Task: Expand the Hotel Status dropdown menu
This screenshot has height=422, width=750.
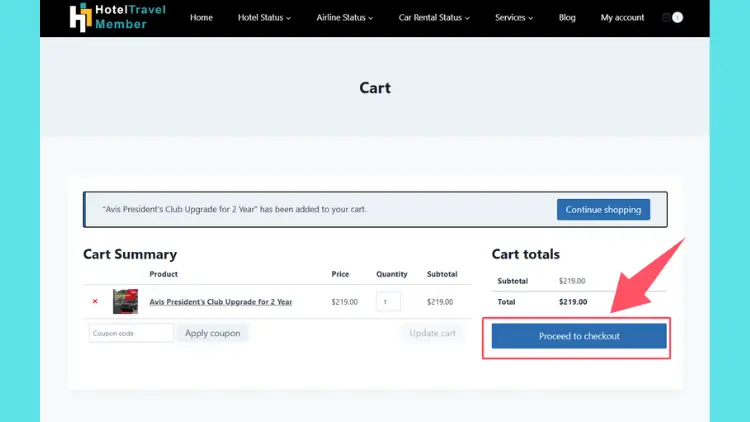Action: tap(264, 18)
